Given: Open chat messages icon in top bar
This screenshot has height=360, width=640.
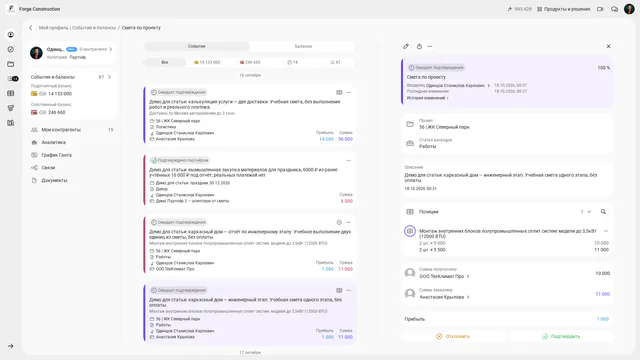Looking at the screenshot, I should point(614,9).
